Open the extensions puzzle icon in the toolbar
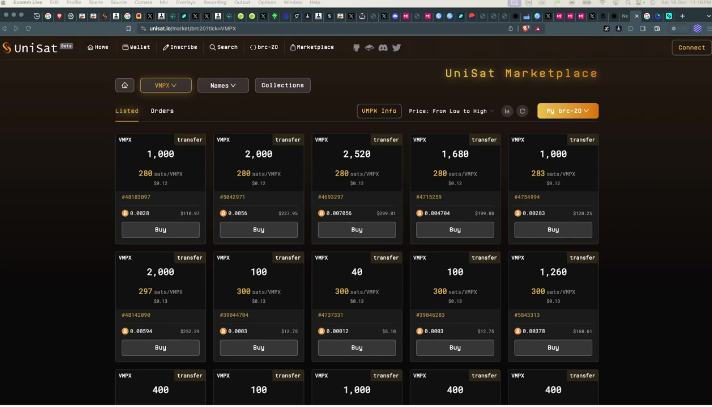 pos(630,29)
